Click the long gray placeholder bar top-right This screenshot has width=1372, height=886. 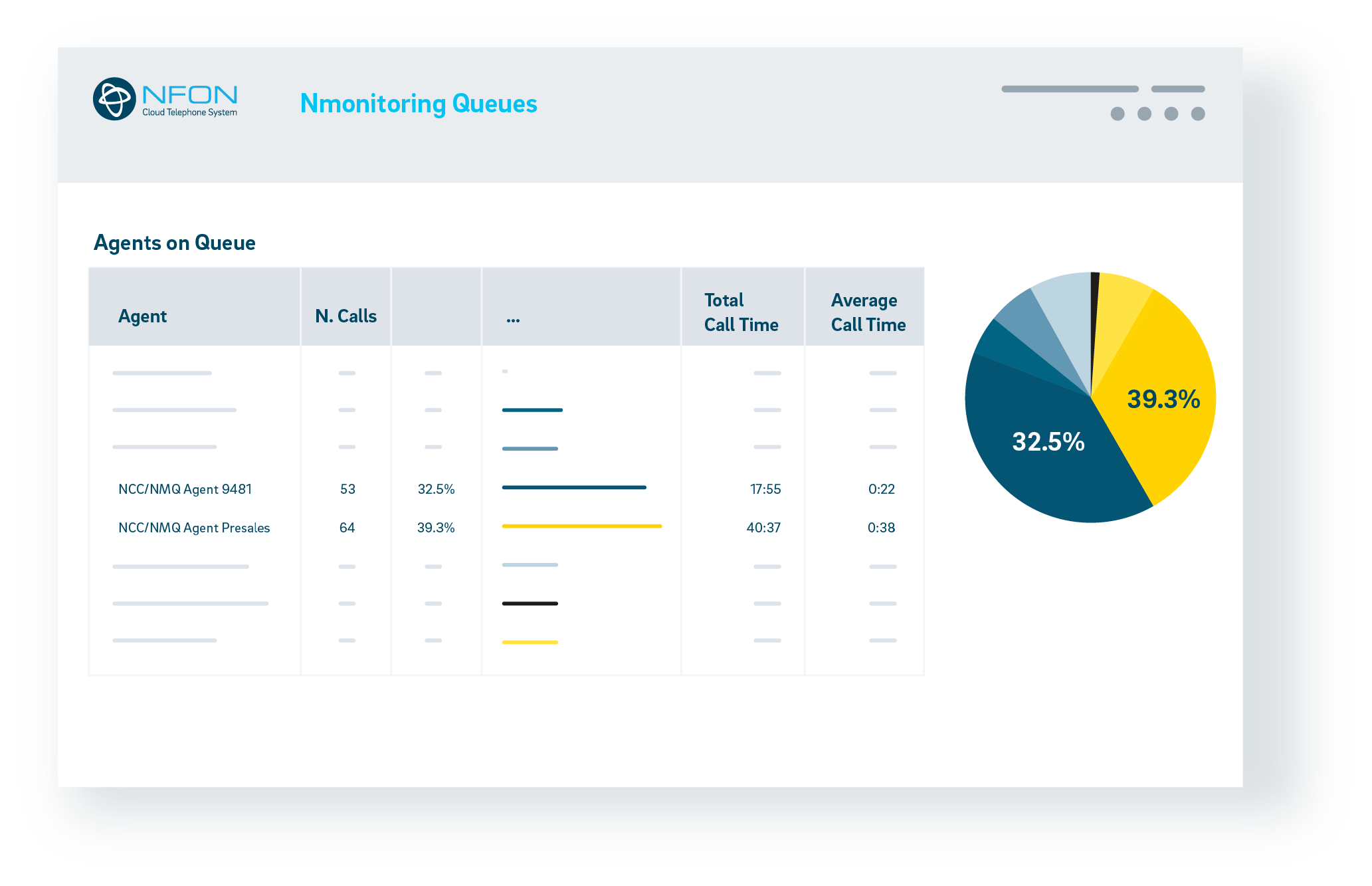(1070, 89)
